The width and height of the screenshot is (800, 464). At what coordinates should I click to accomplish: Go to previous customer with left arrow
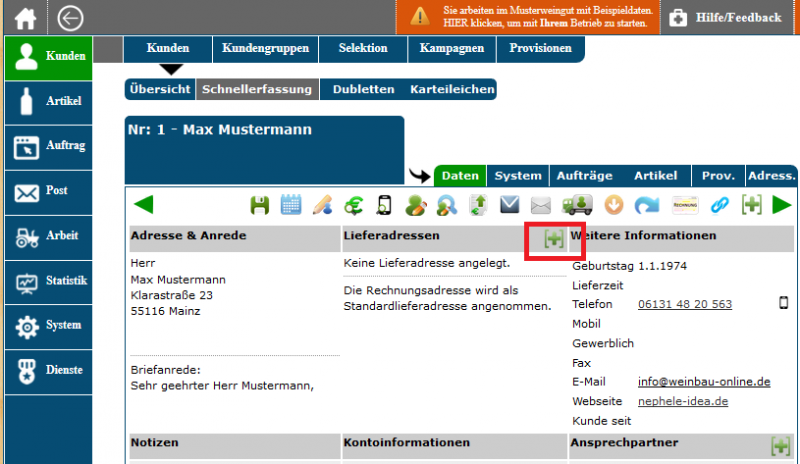click(x=144, y=205)
